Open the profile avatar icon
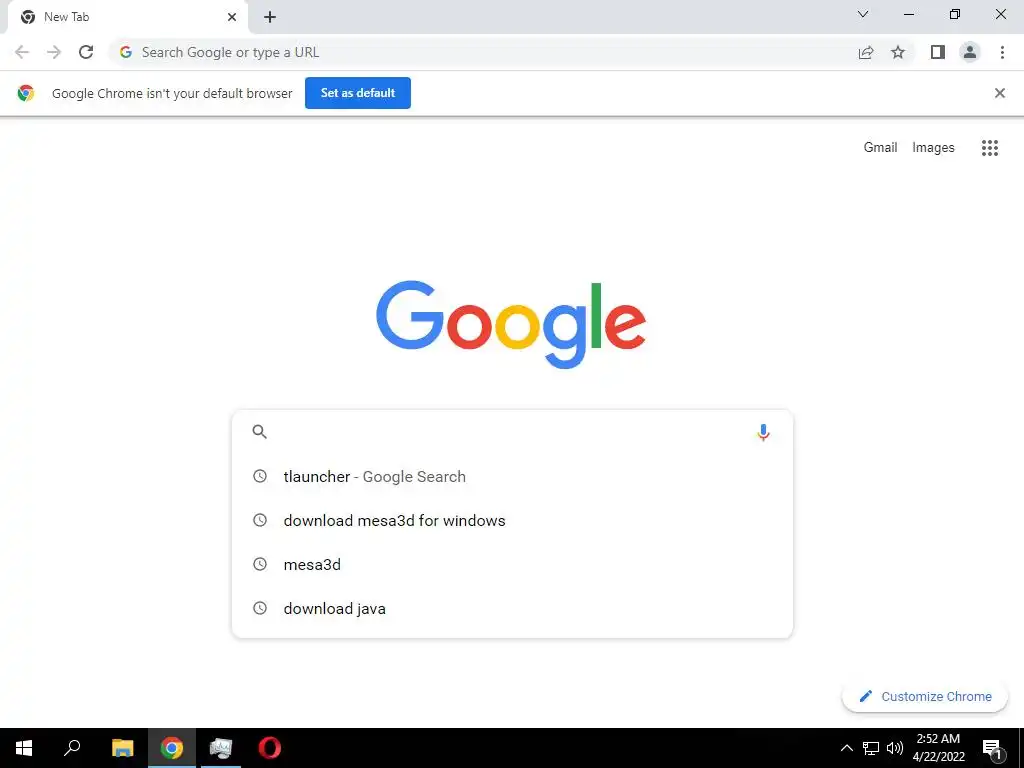Image resolution: width=1024 pixels, height=768 pixels. [x=970, y=52]
